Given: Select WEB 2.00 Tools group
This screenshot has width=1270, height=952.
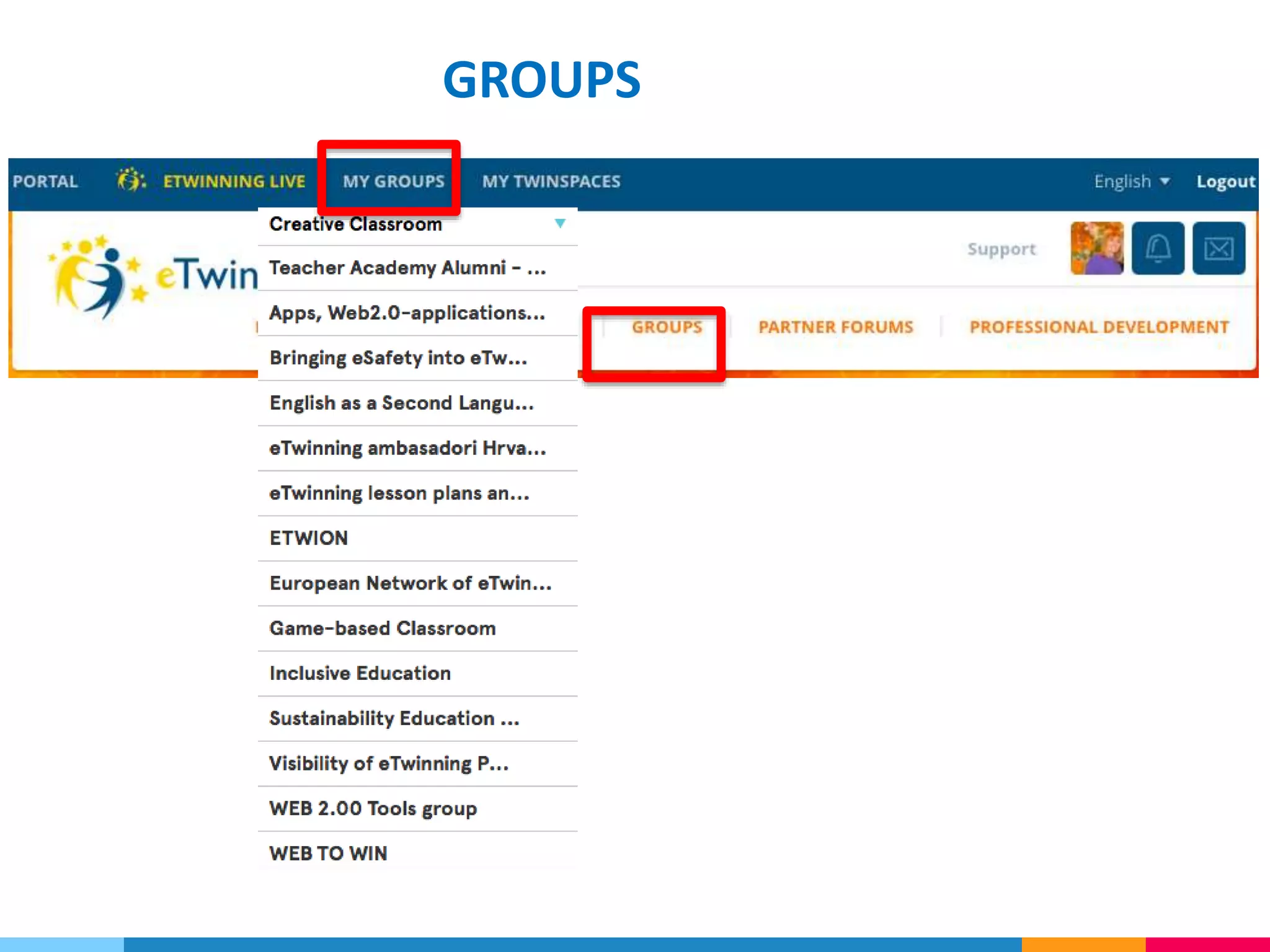Looking at the screenshot, I should coord(417,809).
